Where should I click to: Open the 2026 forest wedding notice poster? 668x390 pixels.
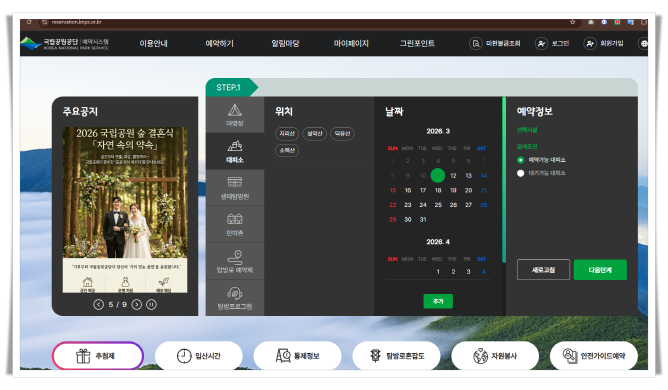click(x=125, y=210)
